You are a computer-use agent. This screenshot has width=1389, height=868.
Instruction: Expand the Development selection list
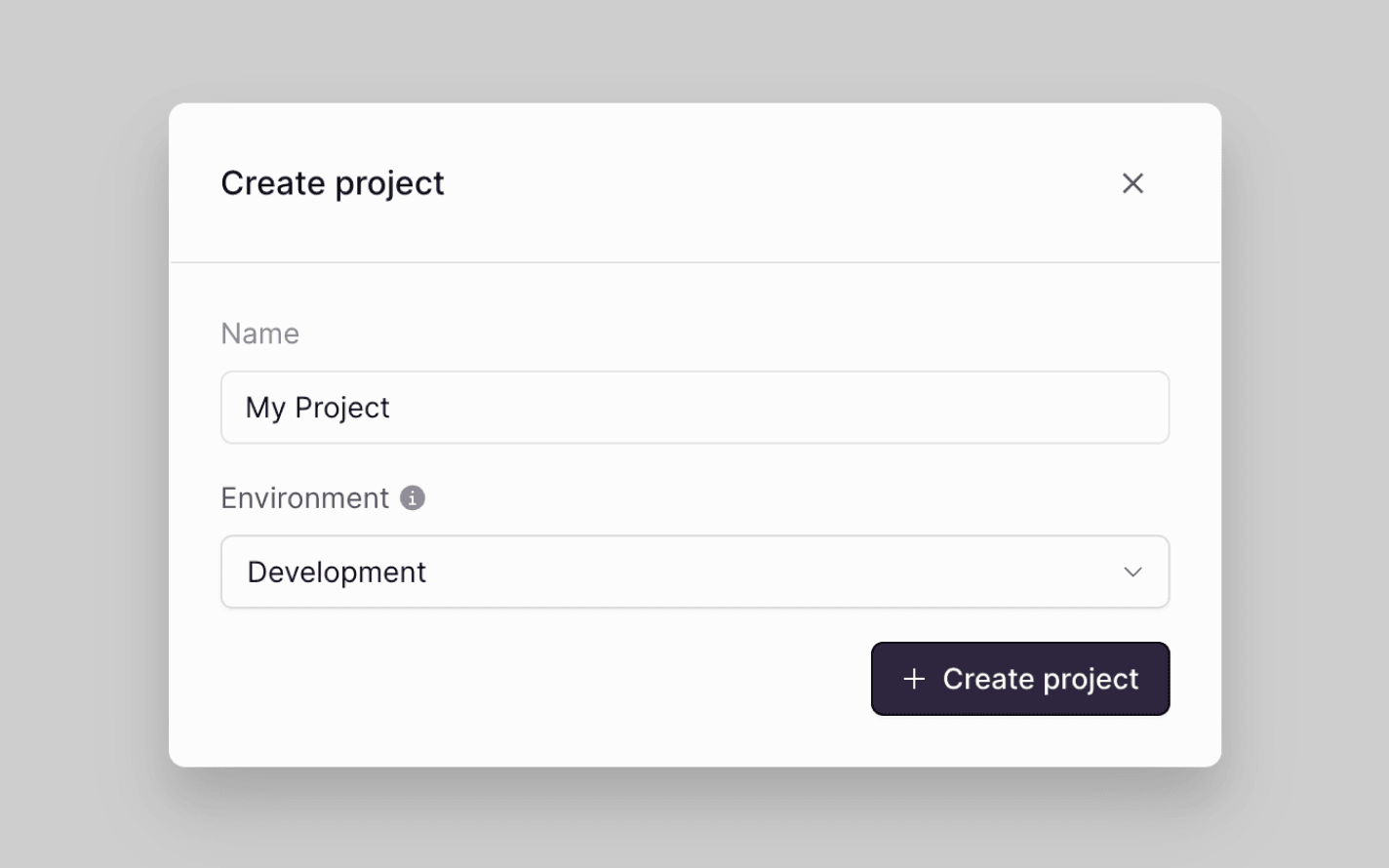(694, 572)
